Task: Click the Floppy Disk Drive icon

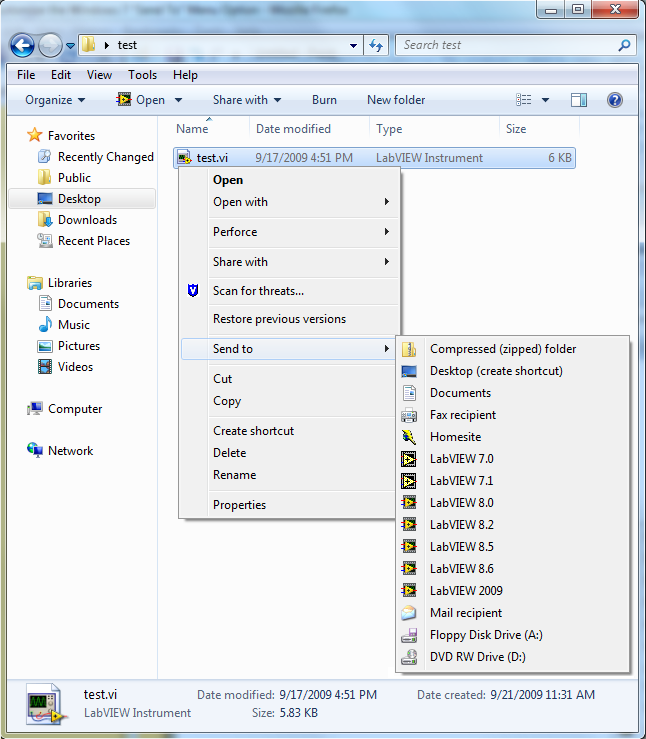Action: pos(409,635)
